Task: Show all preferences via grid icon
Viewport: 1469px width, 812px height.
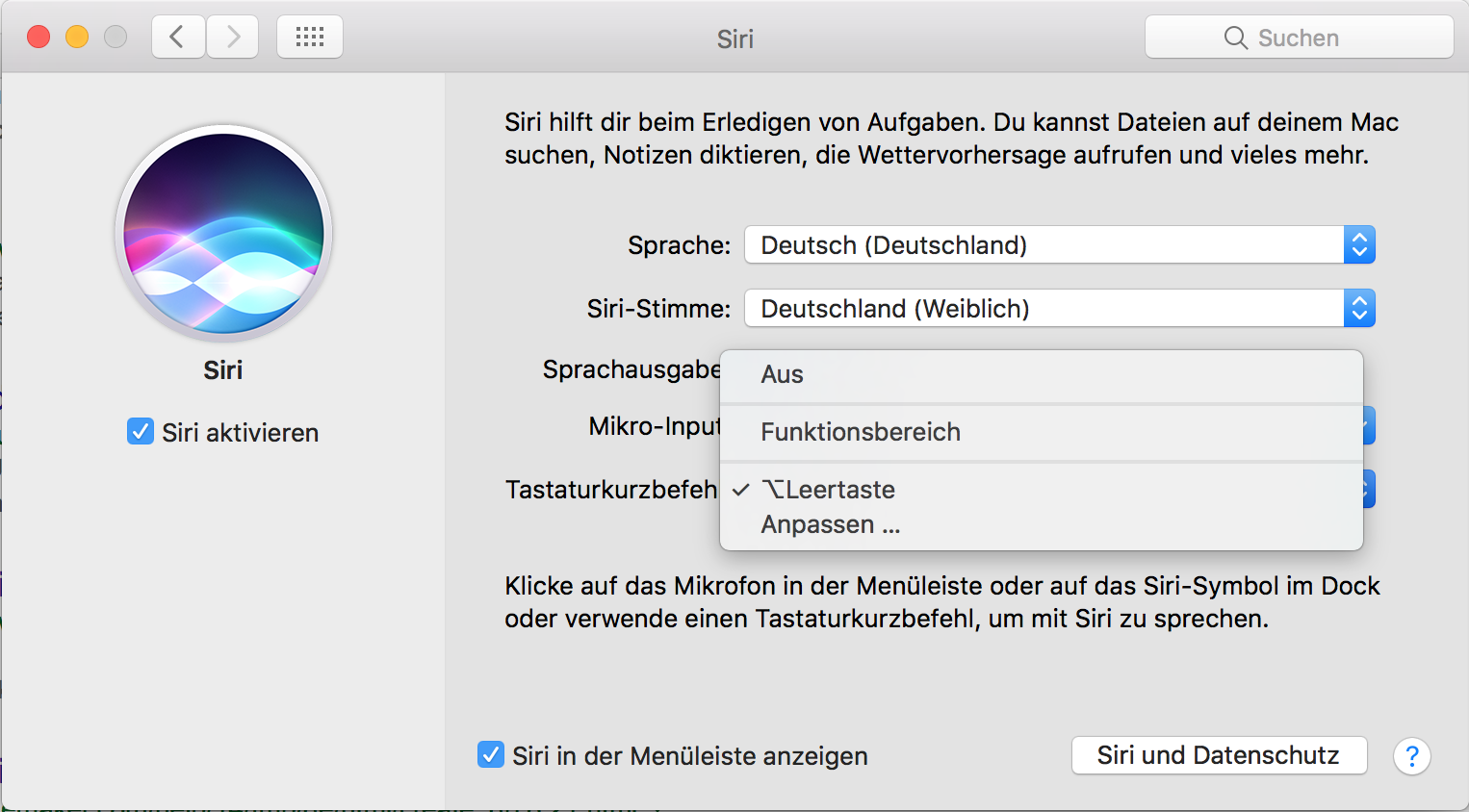Action: 310,38
